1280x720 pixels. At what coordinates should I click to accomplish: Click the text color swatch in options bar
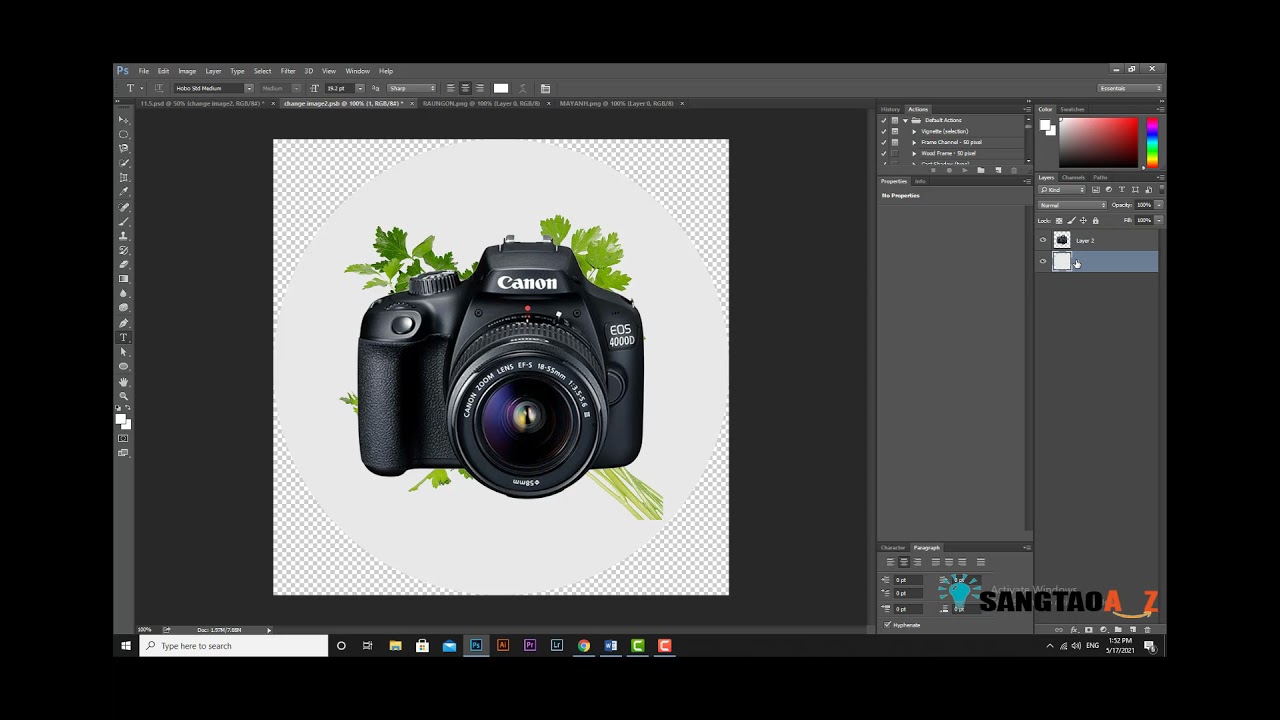(x=501, y=88)
